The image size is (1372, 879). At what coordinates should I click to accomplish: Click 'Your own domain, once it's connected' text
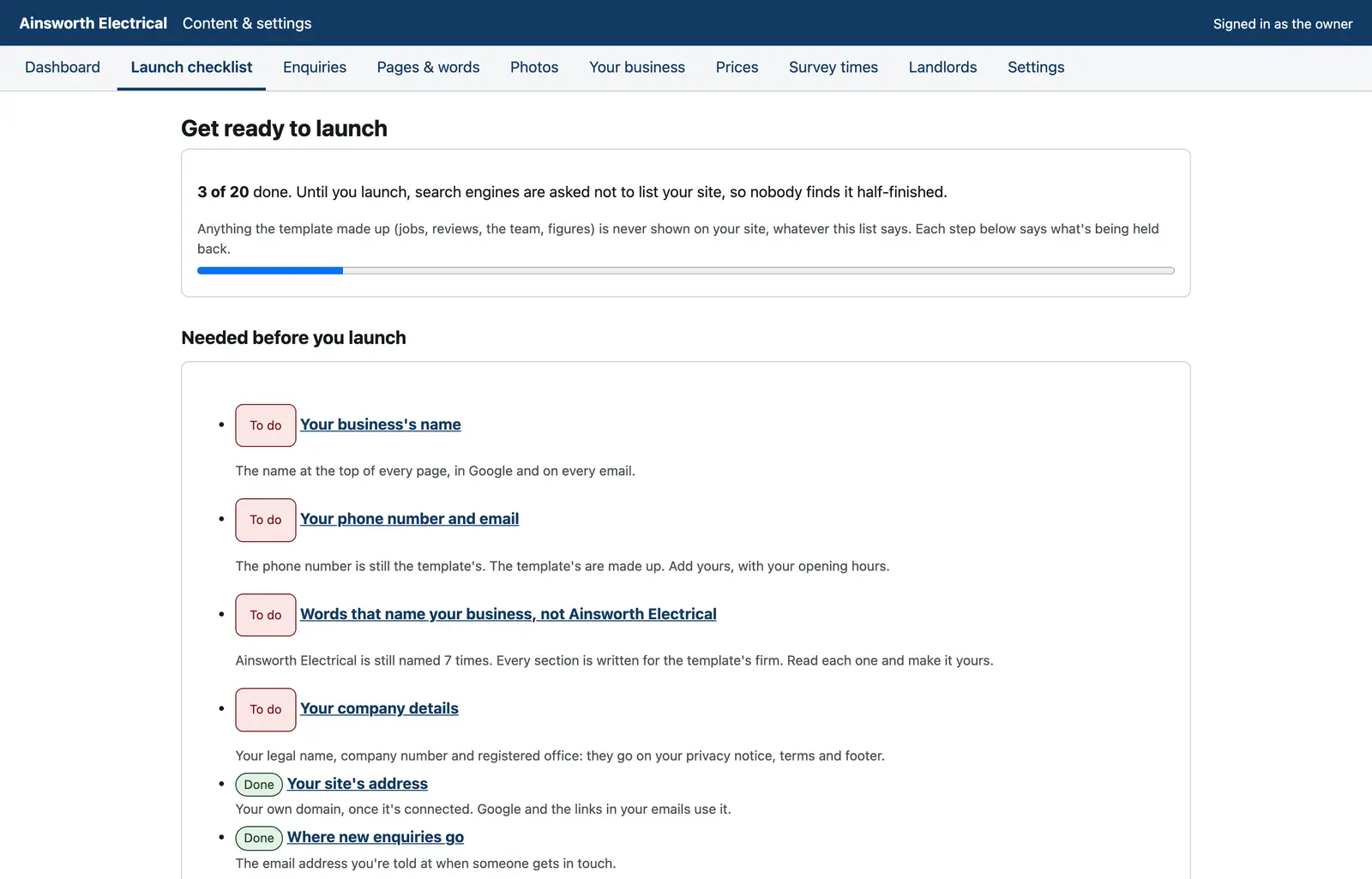[x=484, y=809]
